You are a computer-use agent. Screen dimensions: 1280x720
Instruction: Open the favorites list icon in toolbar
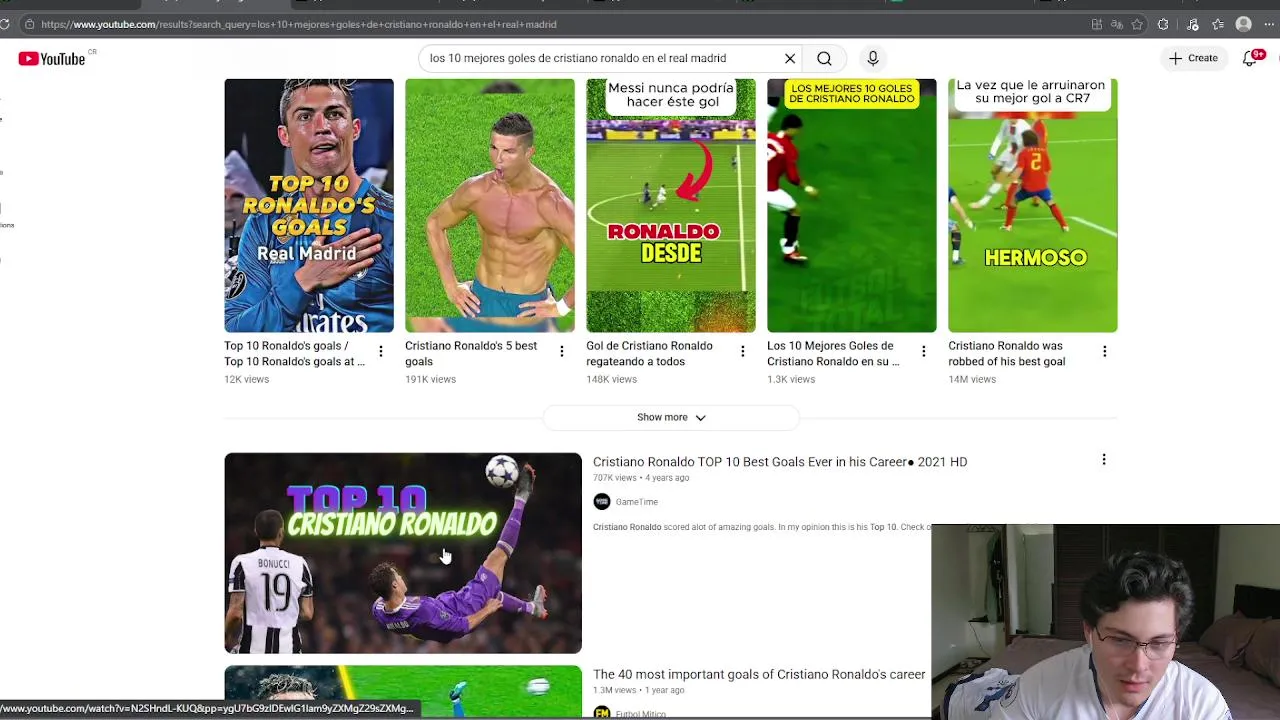click(1218, 24)
